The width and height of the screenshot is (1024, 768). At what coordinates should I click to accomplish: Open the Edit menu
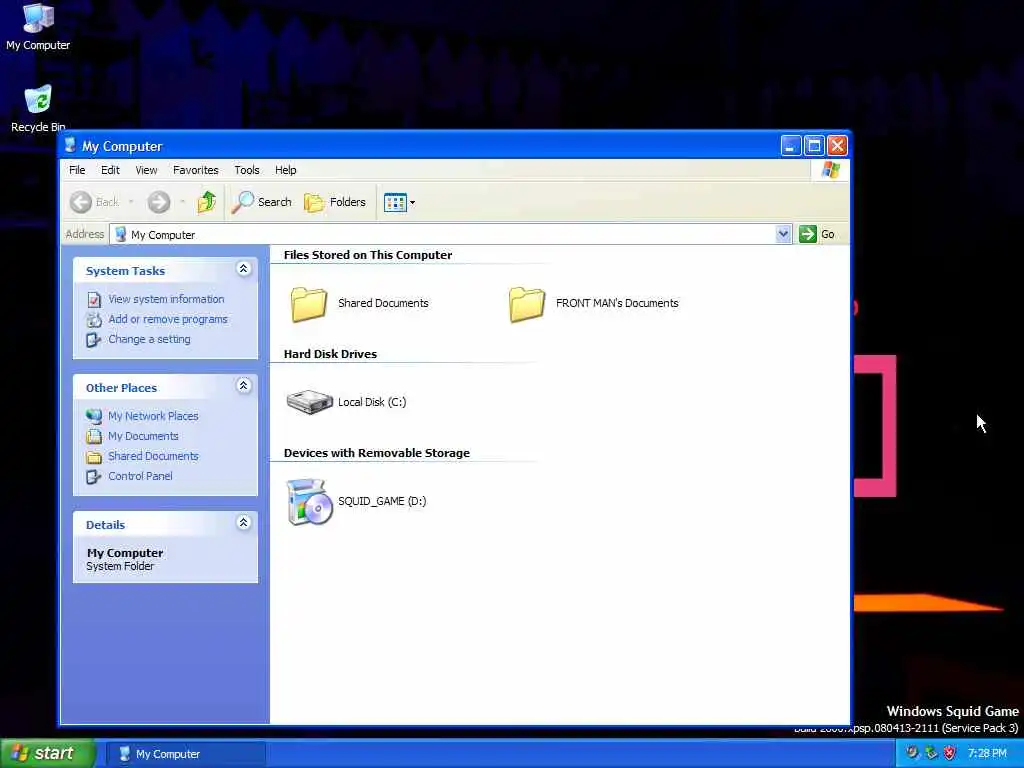[x=110, y=170]
